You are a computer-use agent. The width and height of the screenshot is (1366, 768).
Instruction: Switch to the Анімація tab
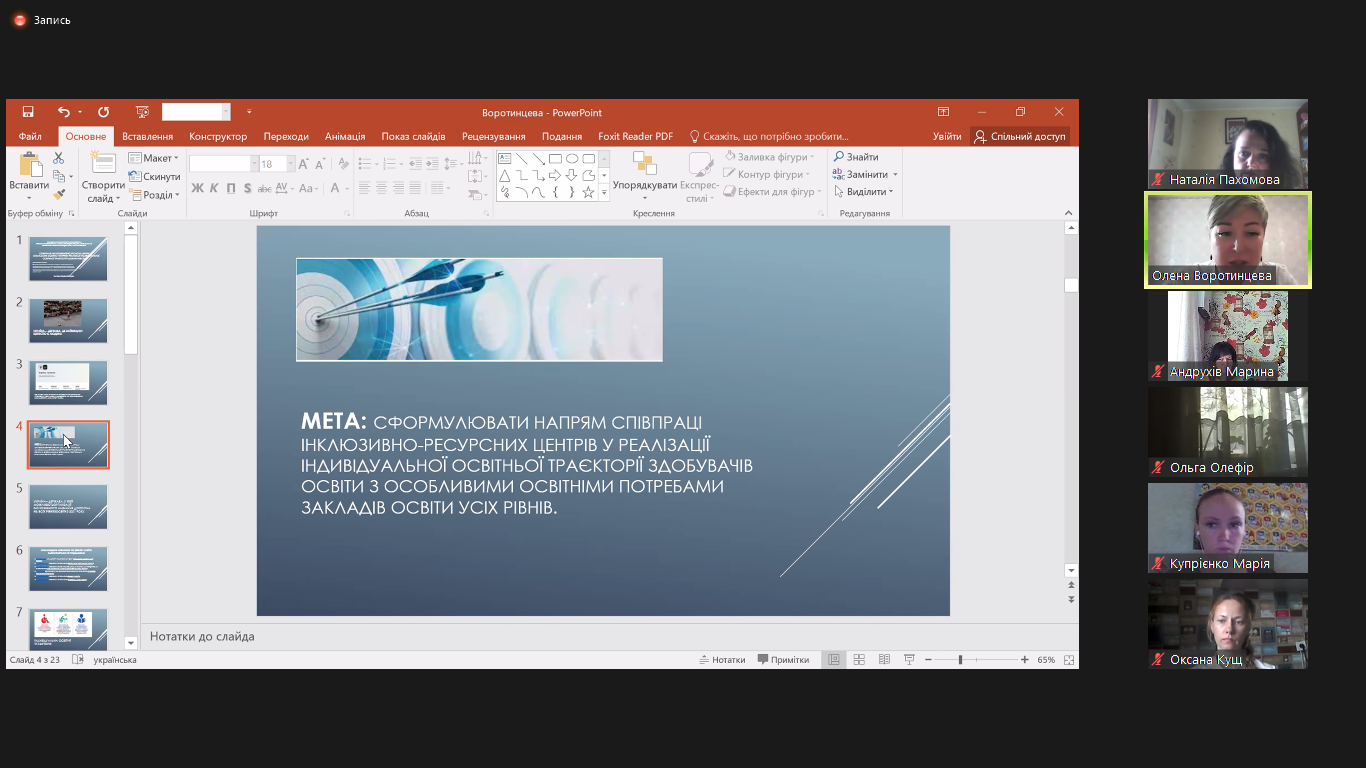click(345, 136)
